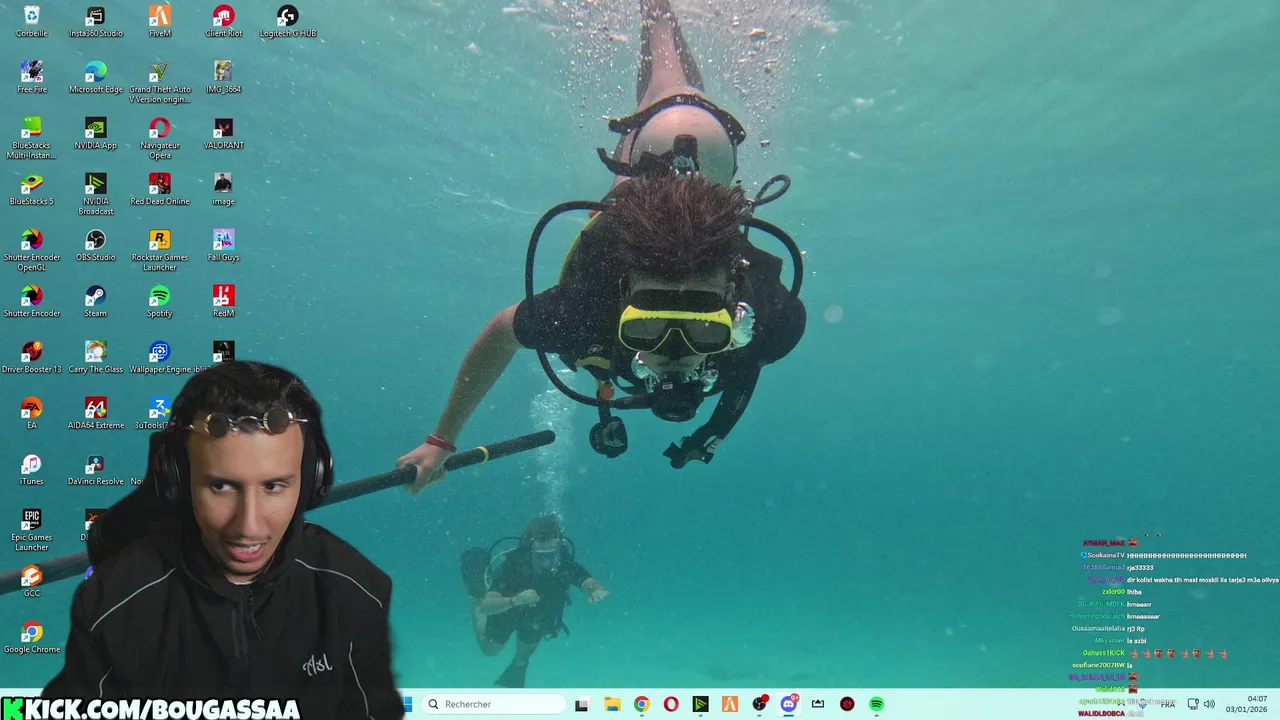This screenshot has height=720, width=1280.
Task: Open Discord from the taskbar
Action: click(789, 704)
